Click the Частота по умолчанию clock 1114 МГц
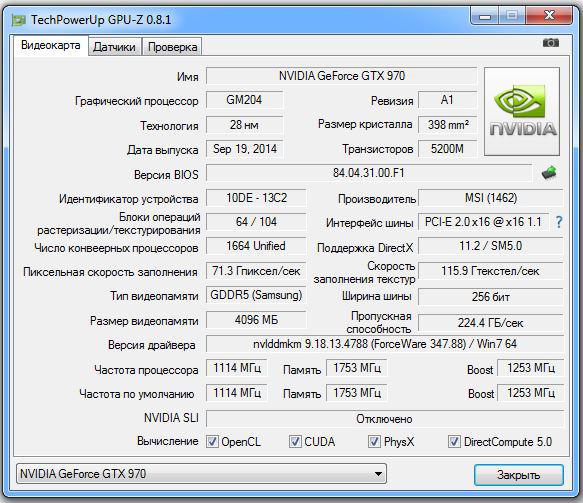 pyautogui.click(x=237, y=393)
